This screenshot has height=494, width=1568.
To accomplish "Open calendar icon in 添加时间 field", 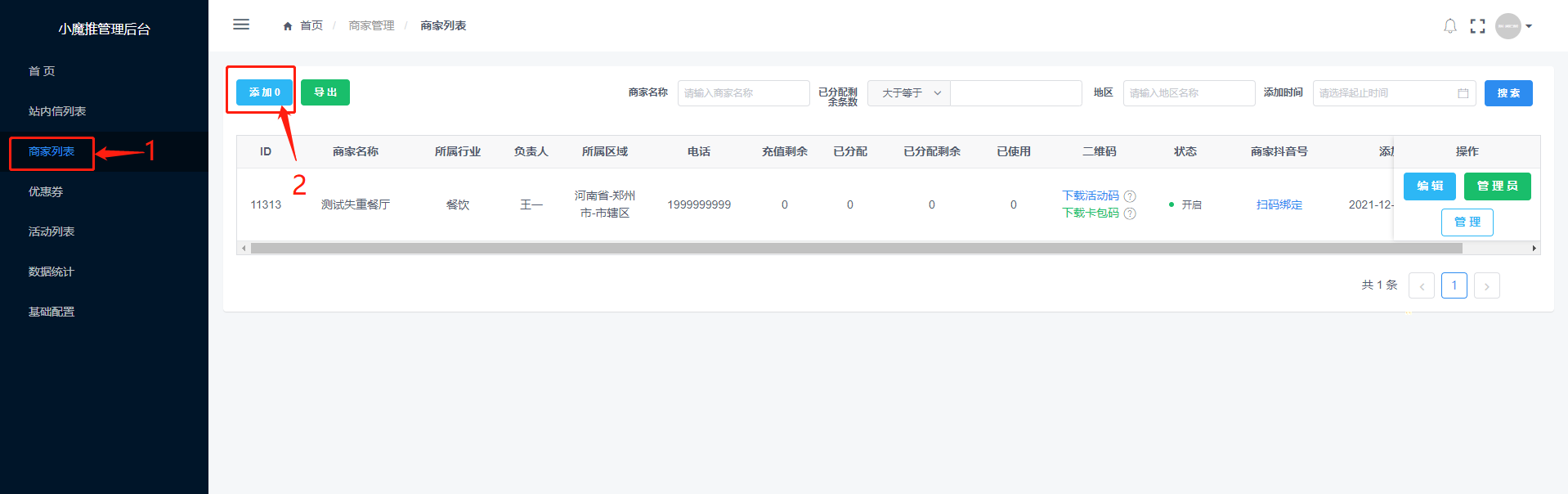I will [x=1463, y=93].
